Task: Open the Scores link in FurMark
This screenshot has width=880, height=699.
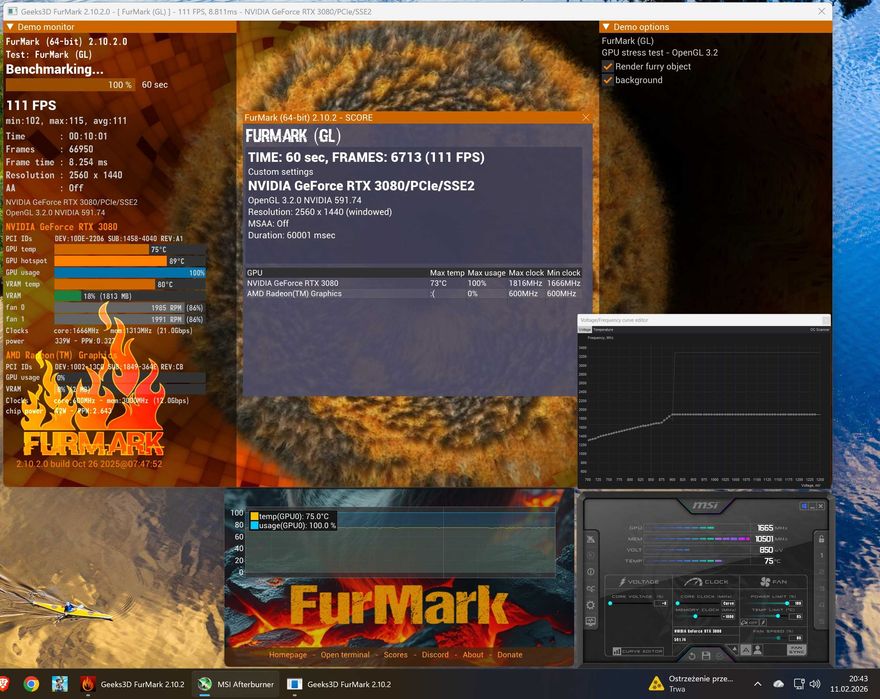Action: [x=396, y=655]
